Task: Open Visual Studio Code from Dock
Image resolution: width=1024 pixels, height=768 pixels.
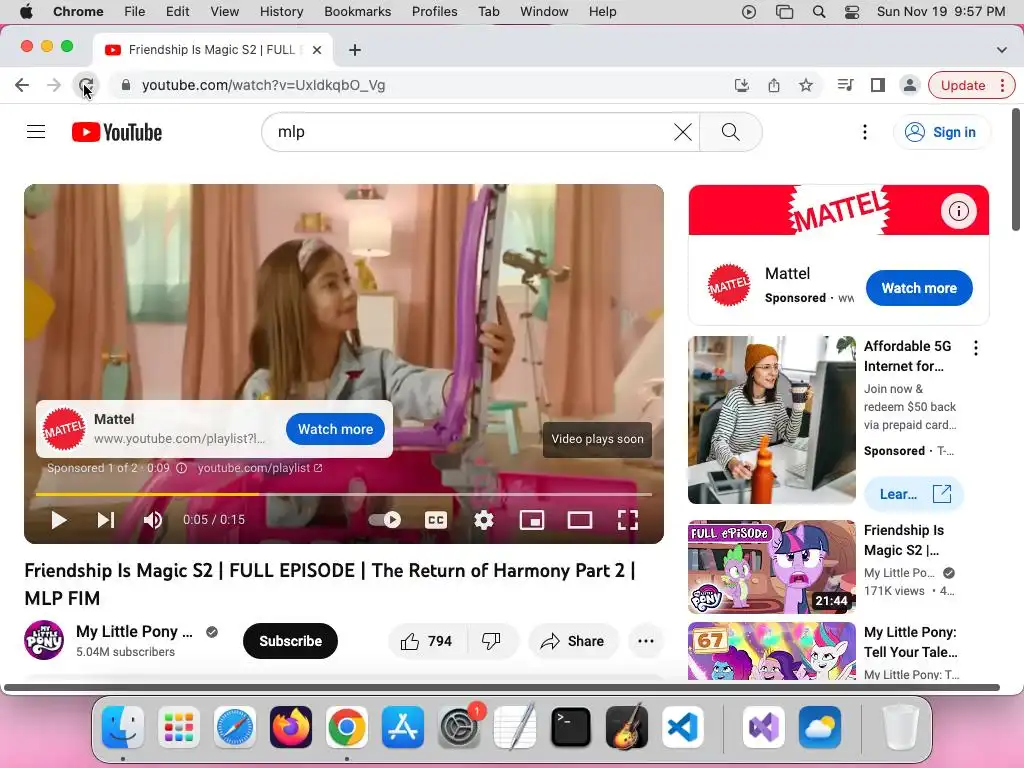Action: [682, 727]
